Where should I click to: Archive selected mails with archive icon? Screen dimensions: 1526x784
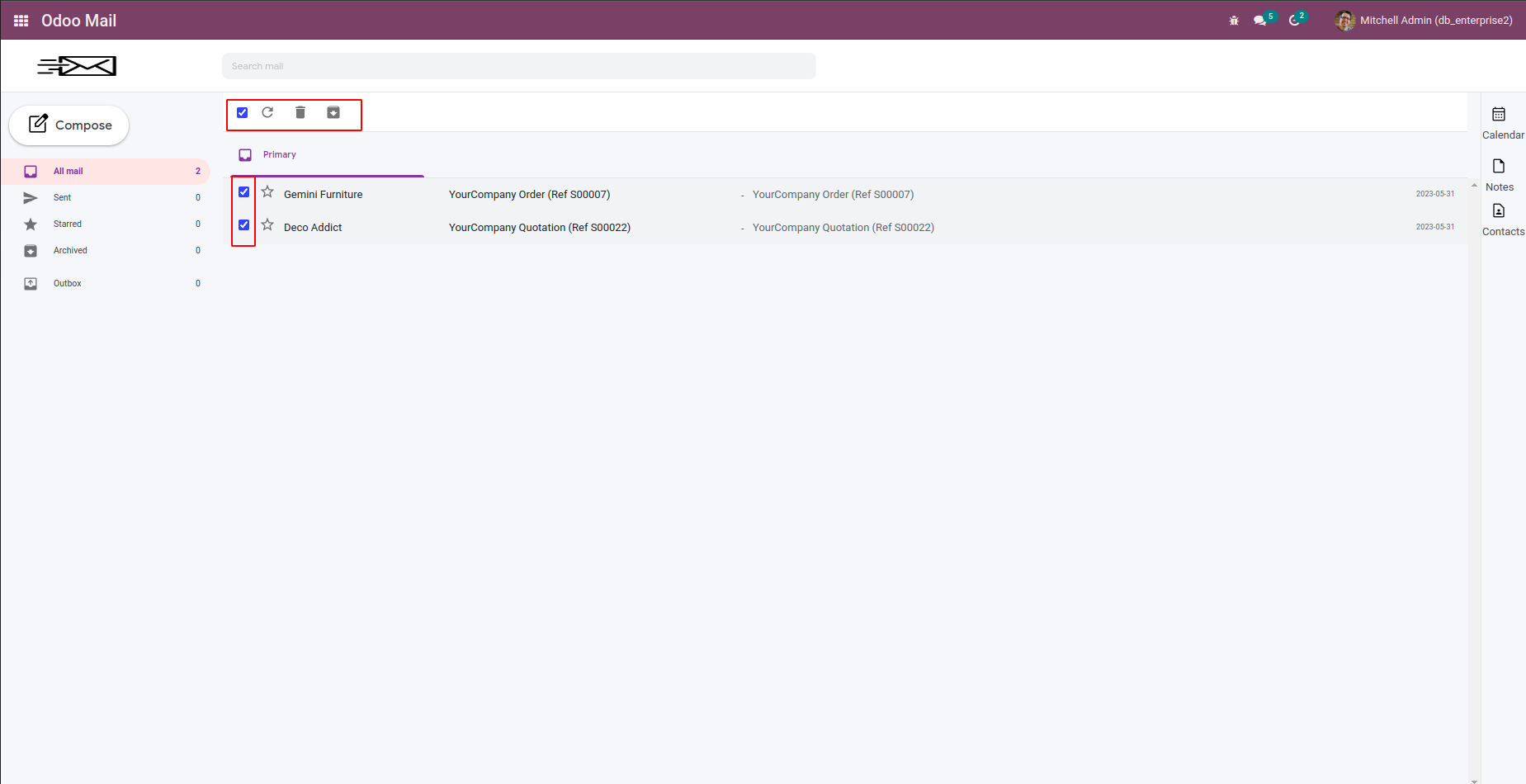[333, 112]
